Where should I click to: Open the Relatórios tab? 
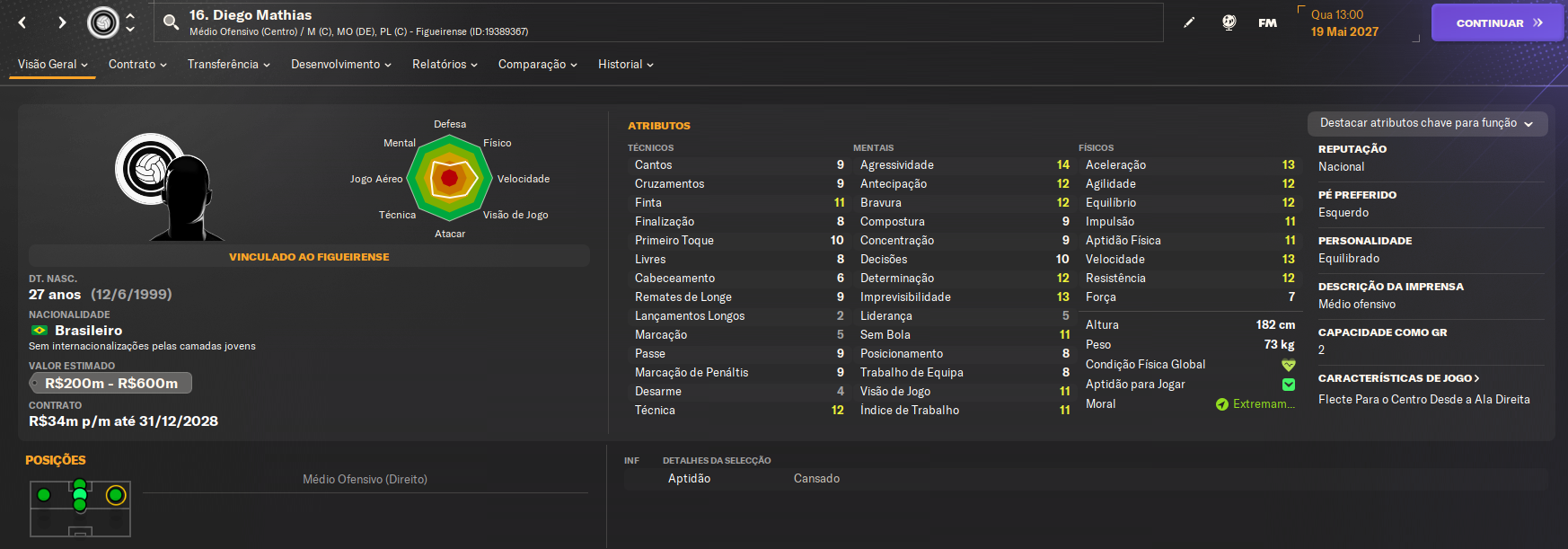445,65
